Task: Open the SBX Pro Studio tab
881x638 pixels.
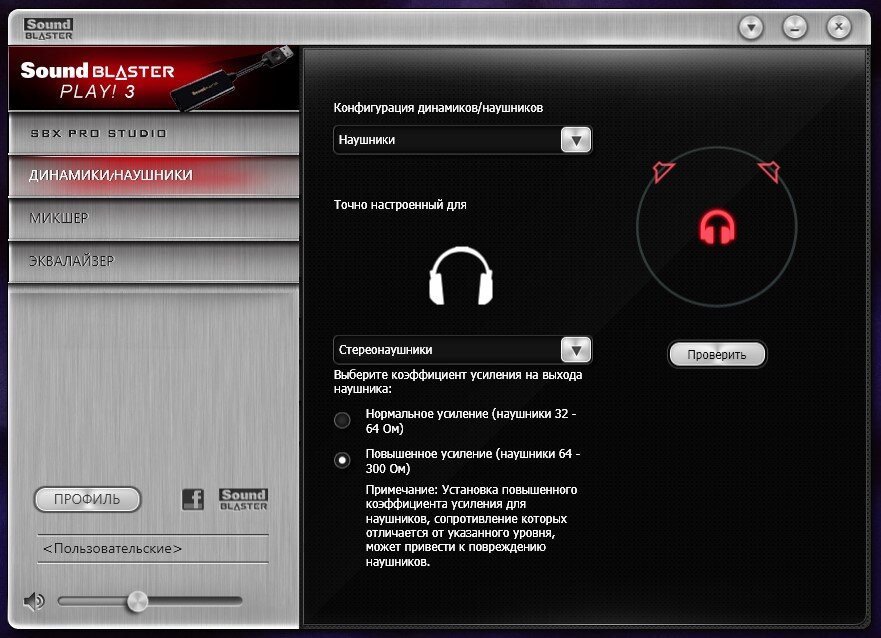Action: 153,134
